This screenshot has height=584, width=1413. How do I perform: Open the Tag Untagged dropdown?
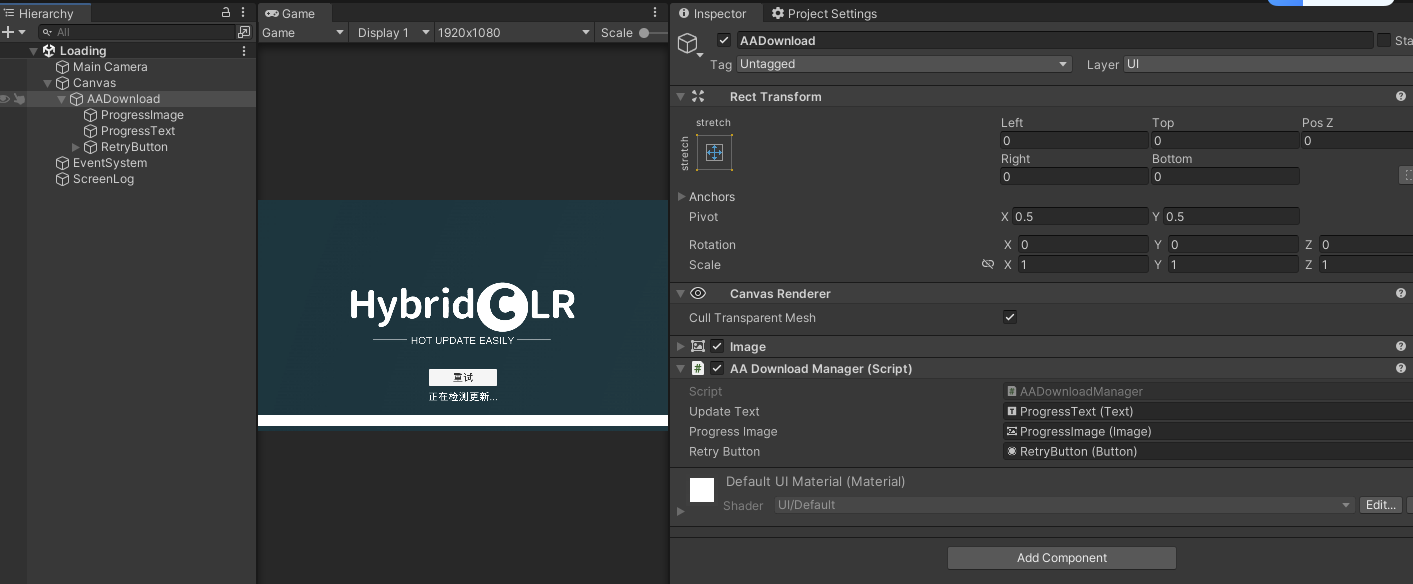point(904,64)
